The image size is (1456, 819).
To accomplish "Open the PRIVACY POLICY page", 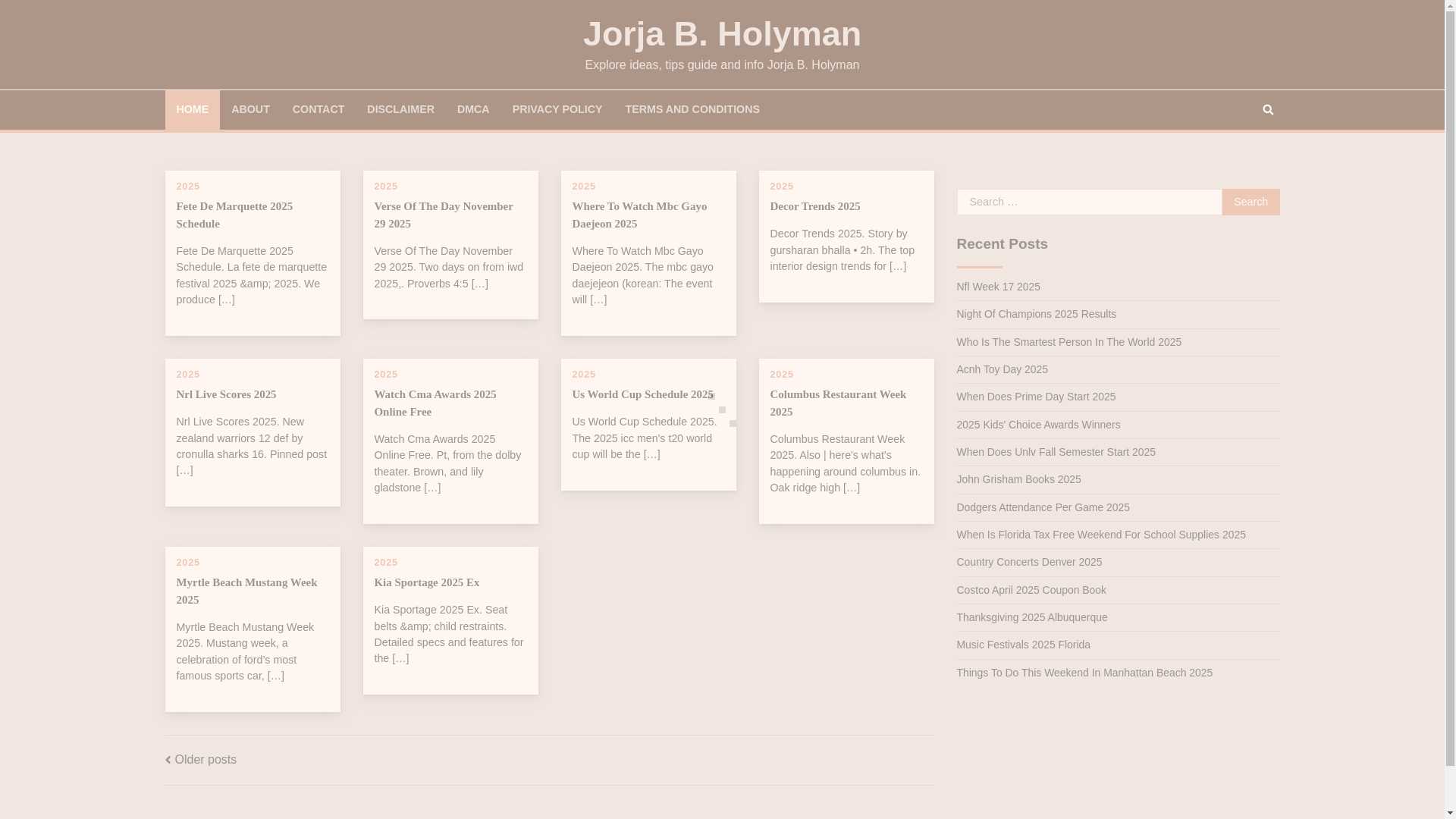I will coord(557,110).
